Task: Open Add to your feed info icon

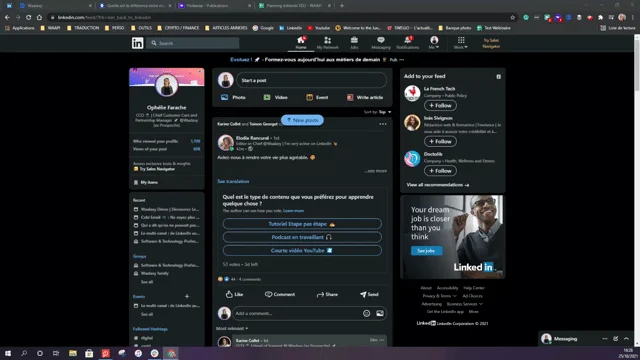Action: [x=498, y=76]
